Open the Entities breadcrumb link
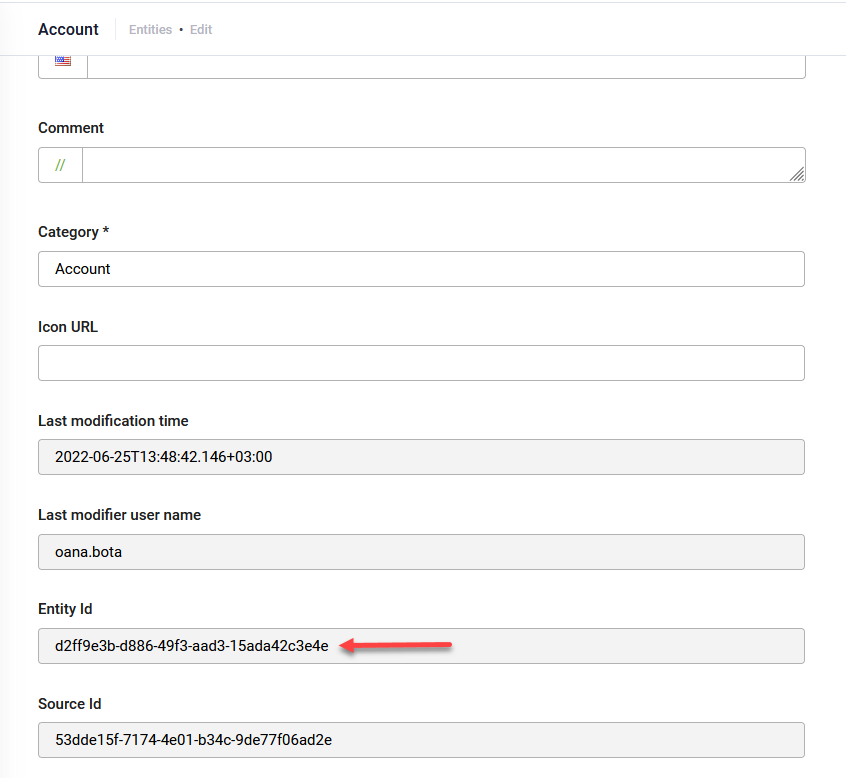 150,30
